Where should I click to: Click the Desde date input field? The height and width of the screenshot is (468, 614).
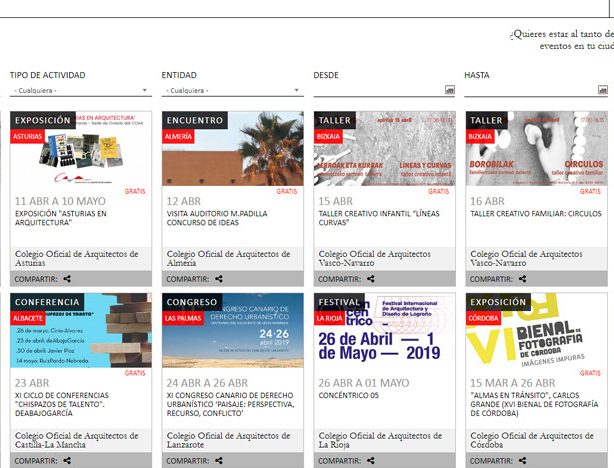(x=376, y=91)
